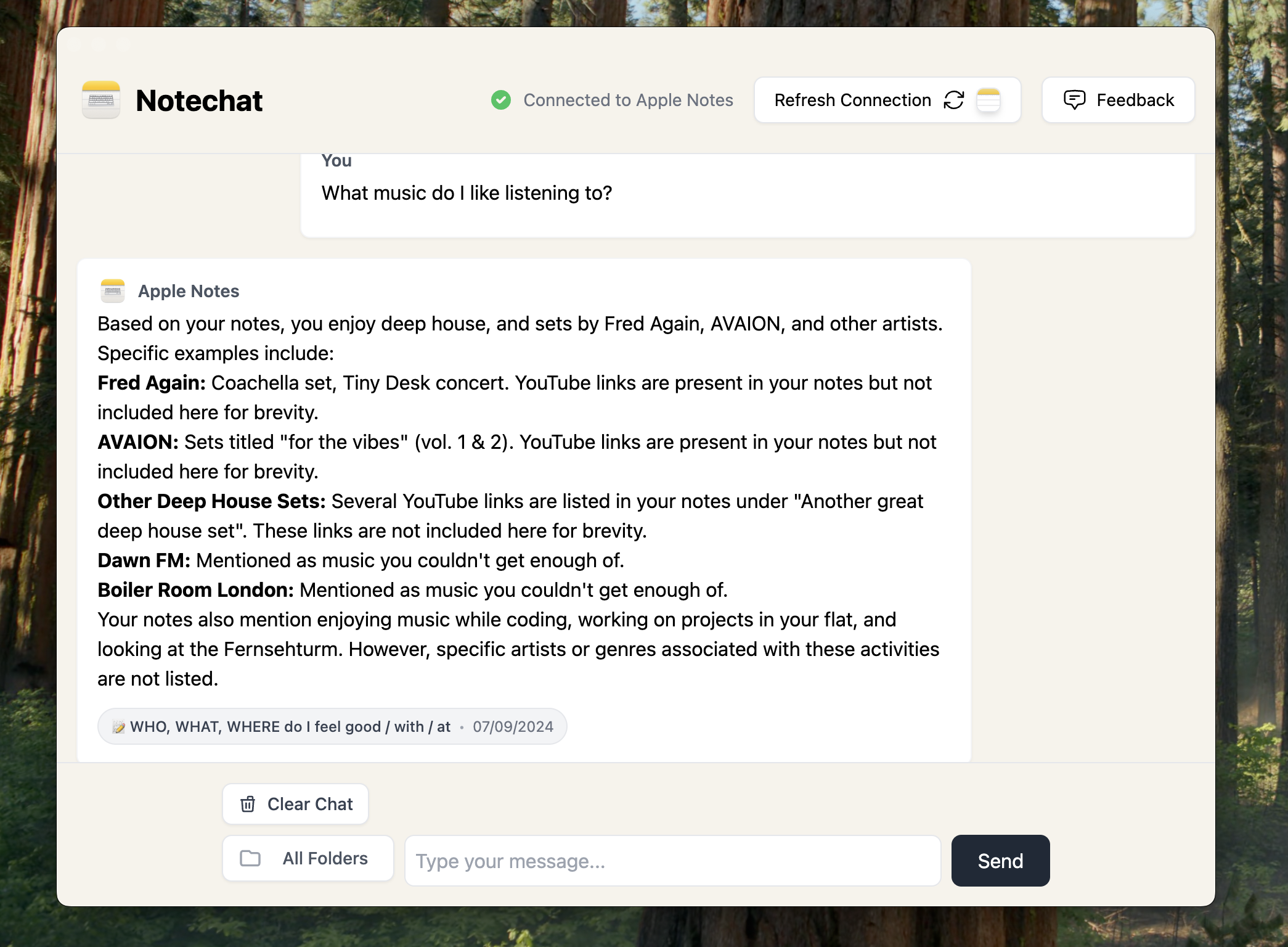This screenshot has width=1288, height=947.
Task: Click the Apple Notes icon beside the response
Action: (x=113, y=290)
